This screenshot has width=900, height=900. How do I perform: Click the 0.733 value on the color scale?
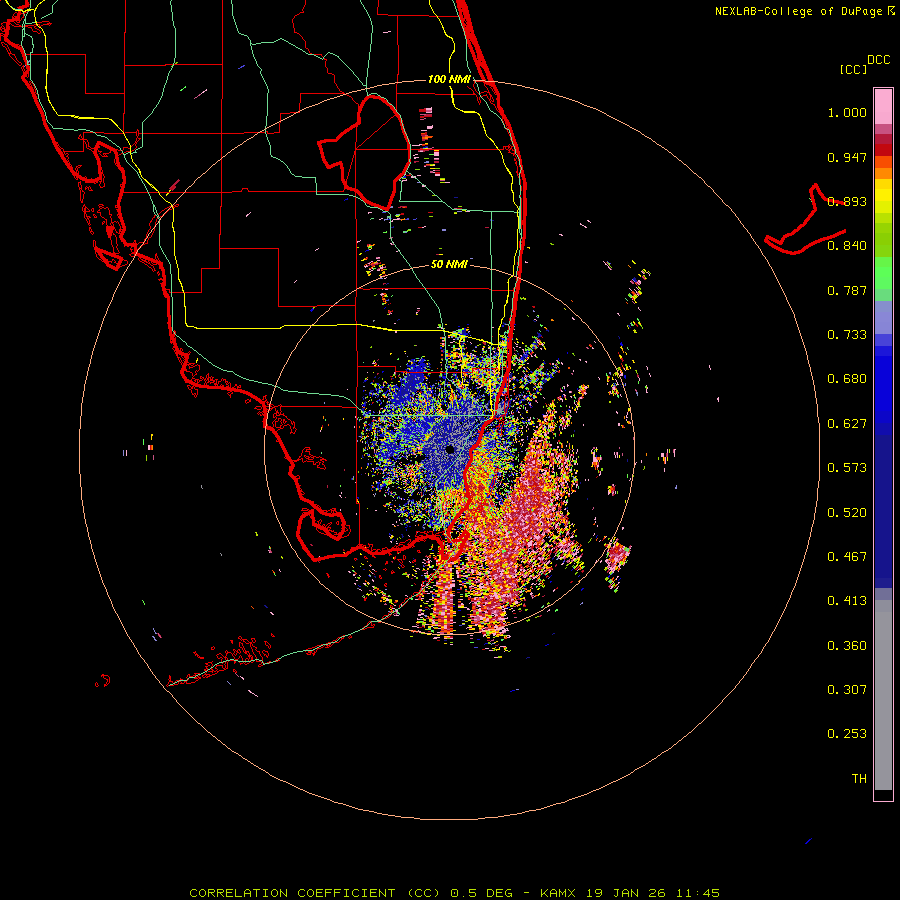(847, 335)
